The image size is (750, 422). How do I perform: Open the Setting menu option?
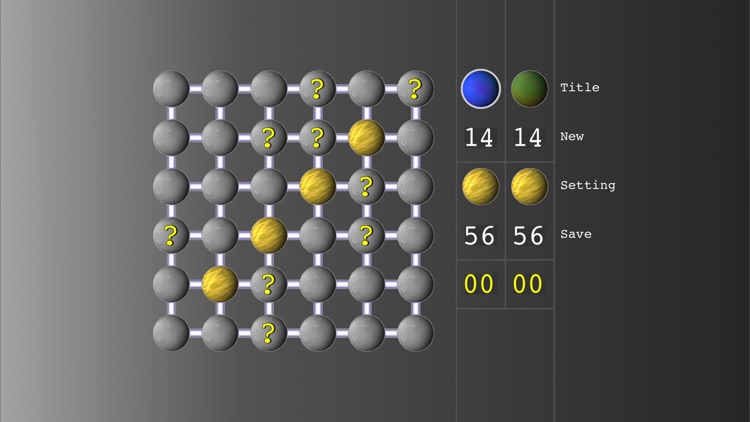587,185
